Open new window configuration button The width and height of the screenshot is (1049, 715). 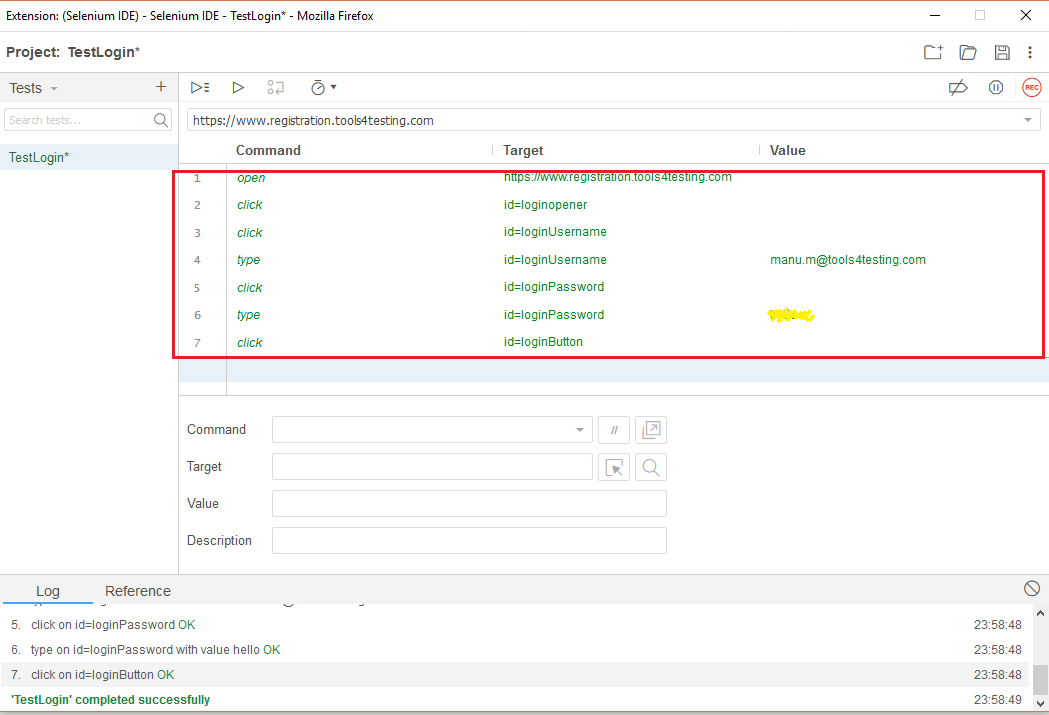coord(651,430)
